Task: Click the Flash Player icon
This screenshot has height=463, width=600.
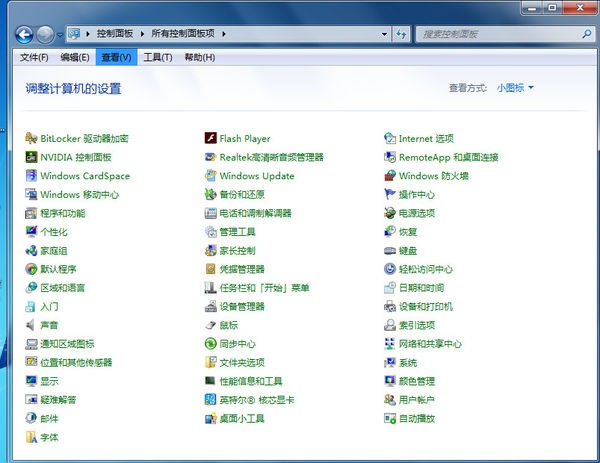Action: (x=210, y=139)
